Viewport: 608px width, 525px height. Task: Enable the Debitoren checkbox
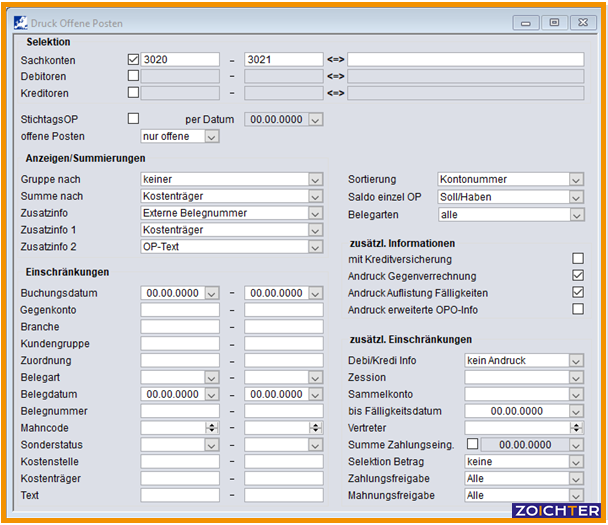tap(134, 76)
